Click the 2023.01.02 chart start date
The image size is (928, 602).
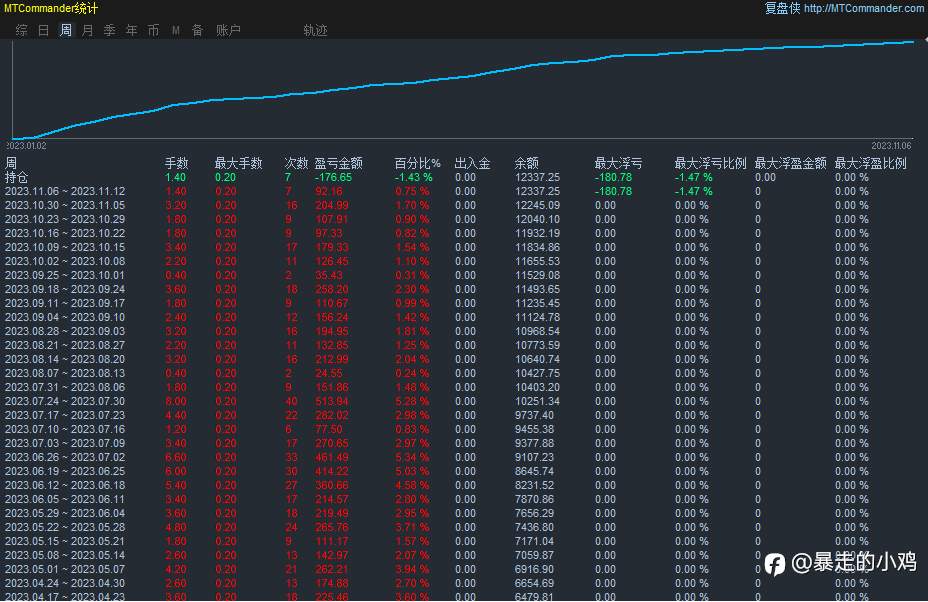(27, 146)
